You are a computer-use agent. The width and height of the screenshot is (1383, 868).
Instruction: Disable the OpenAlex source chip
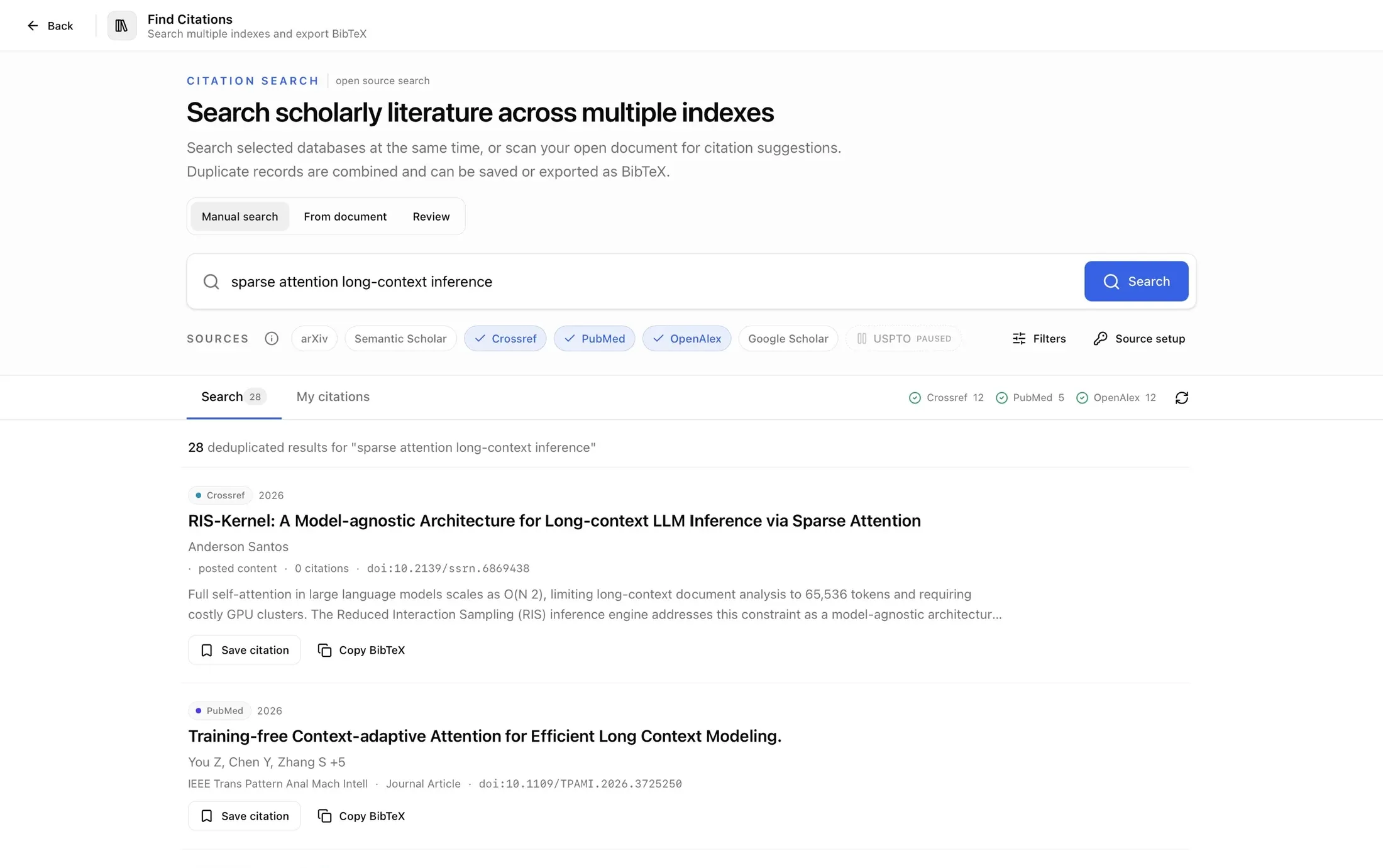click(x=686, y=339)
